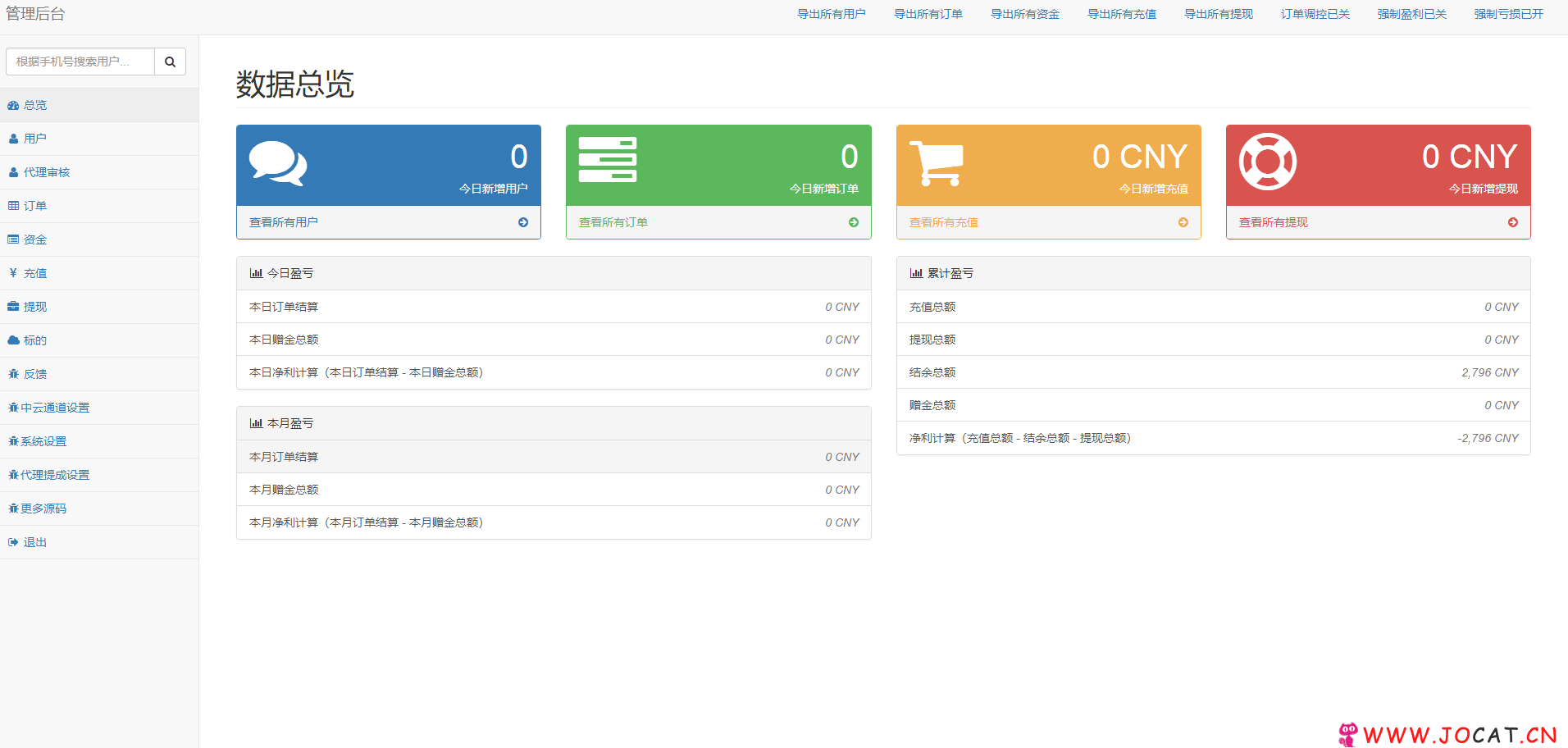Open 代理审核 in the sidebar
This screenshot has width=1568, height=748.
click(99, 172)
